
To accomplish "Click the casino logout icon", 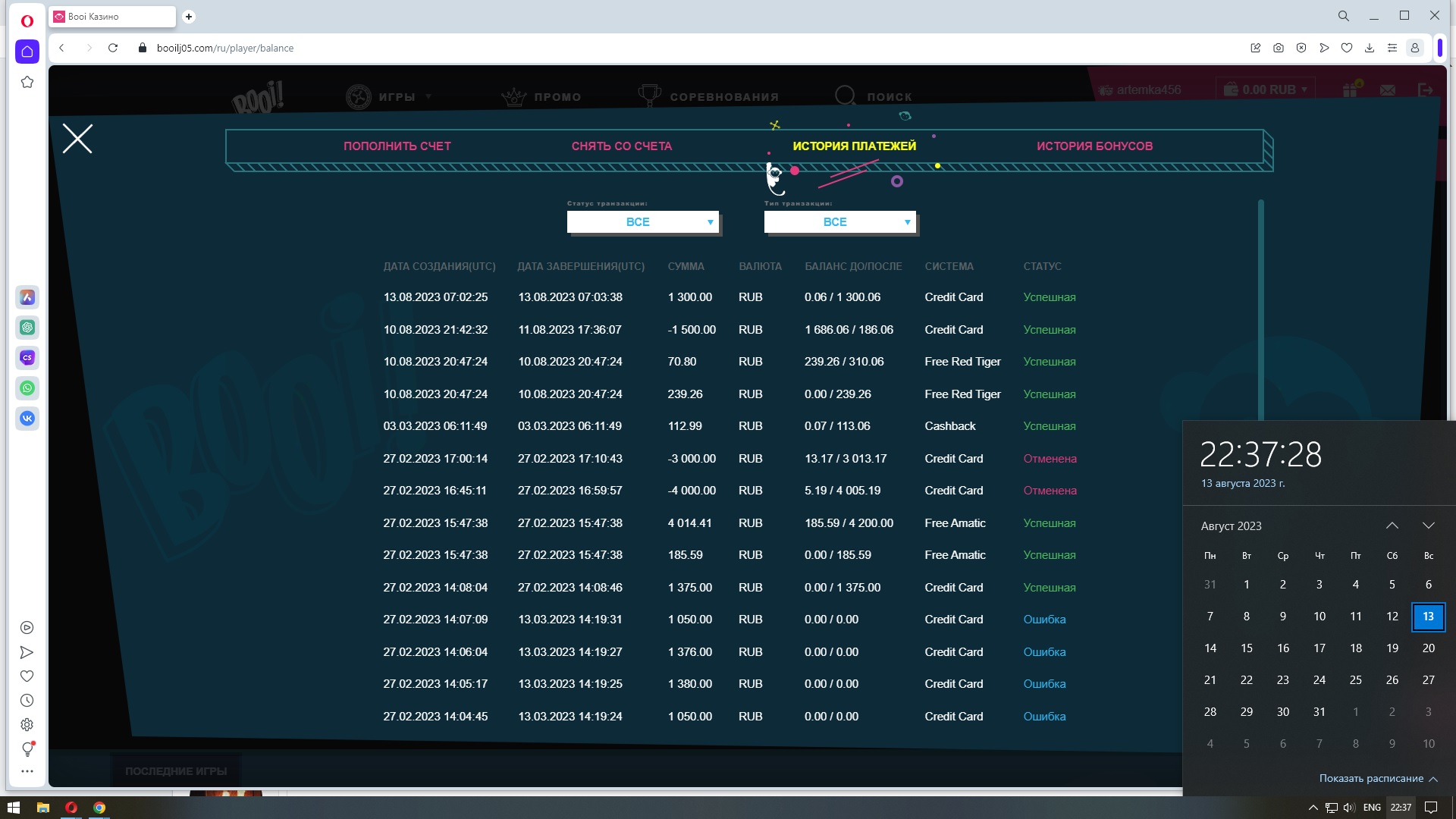I will click(1425, 90).
